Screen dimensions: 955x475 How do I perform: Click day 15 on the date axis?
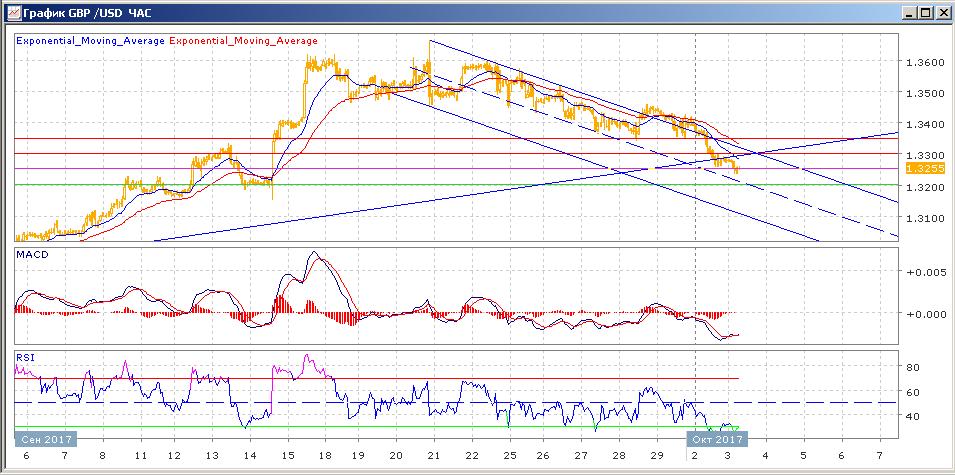pos(286,456)
